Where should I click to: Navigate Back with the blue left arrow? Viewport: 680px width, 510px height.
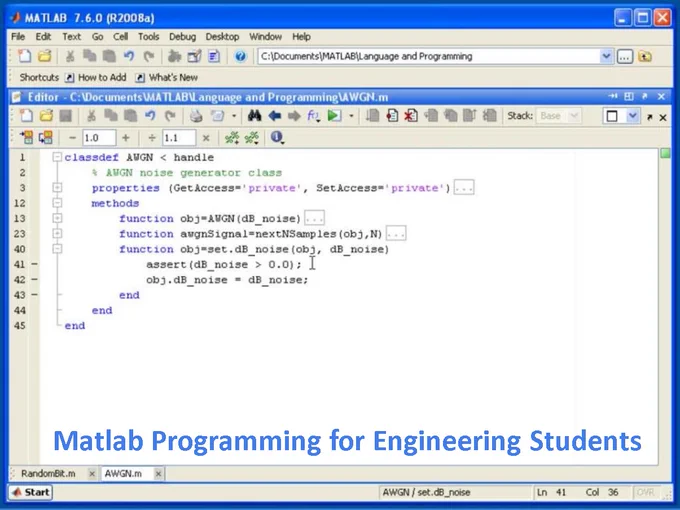click(274, 116)
